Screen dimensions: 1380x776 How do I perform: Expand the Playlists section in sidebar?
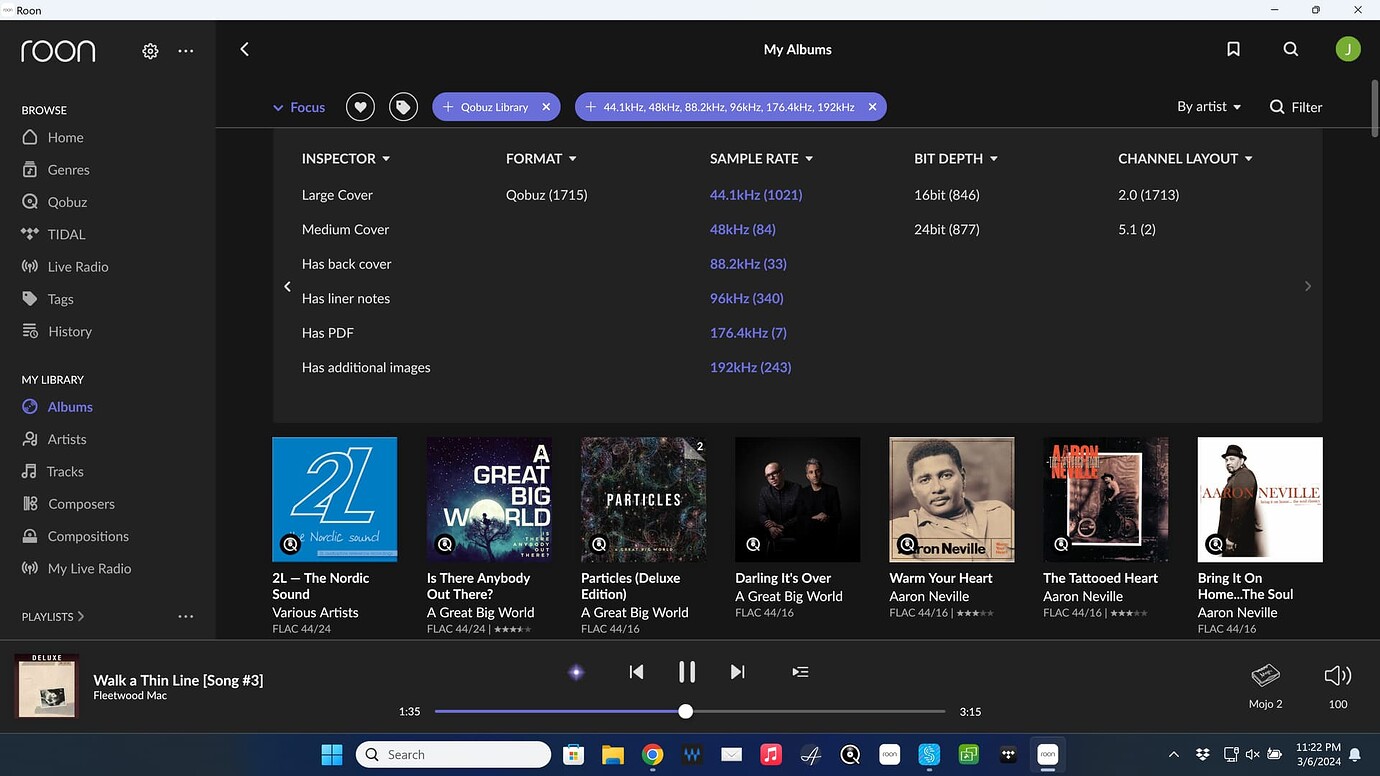coord(52,616)
